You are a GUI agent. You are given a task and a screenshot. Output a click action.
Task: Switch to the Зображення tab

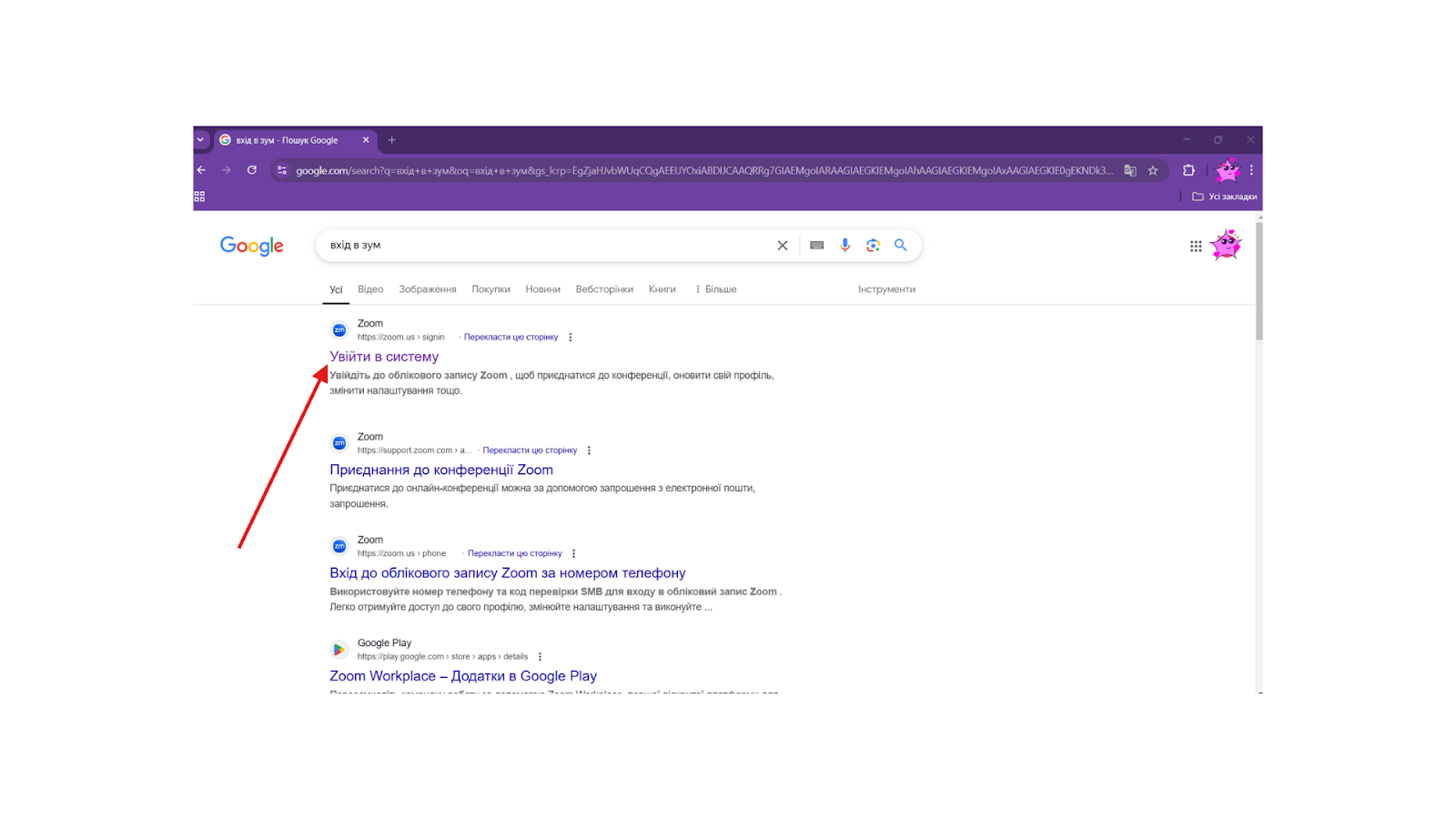[428, 289]
